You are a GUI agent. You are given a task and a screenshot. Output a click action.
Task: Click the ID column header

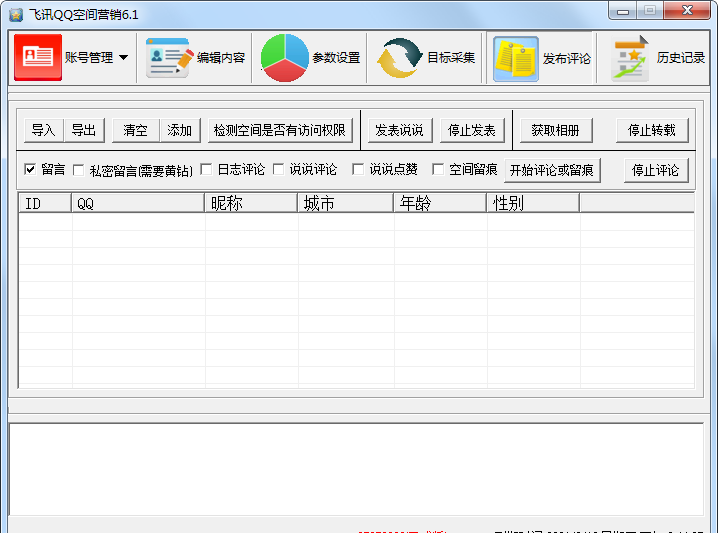[x=45, y=203]
